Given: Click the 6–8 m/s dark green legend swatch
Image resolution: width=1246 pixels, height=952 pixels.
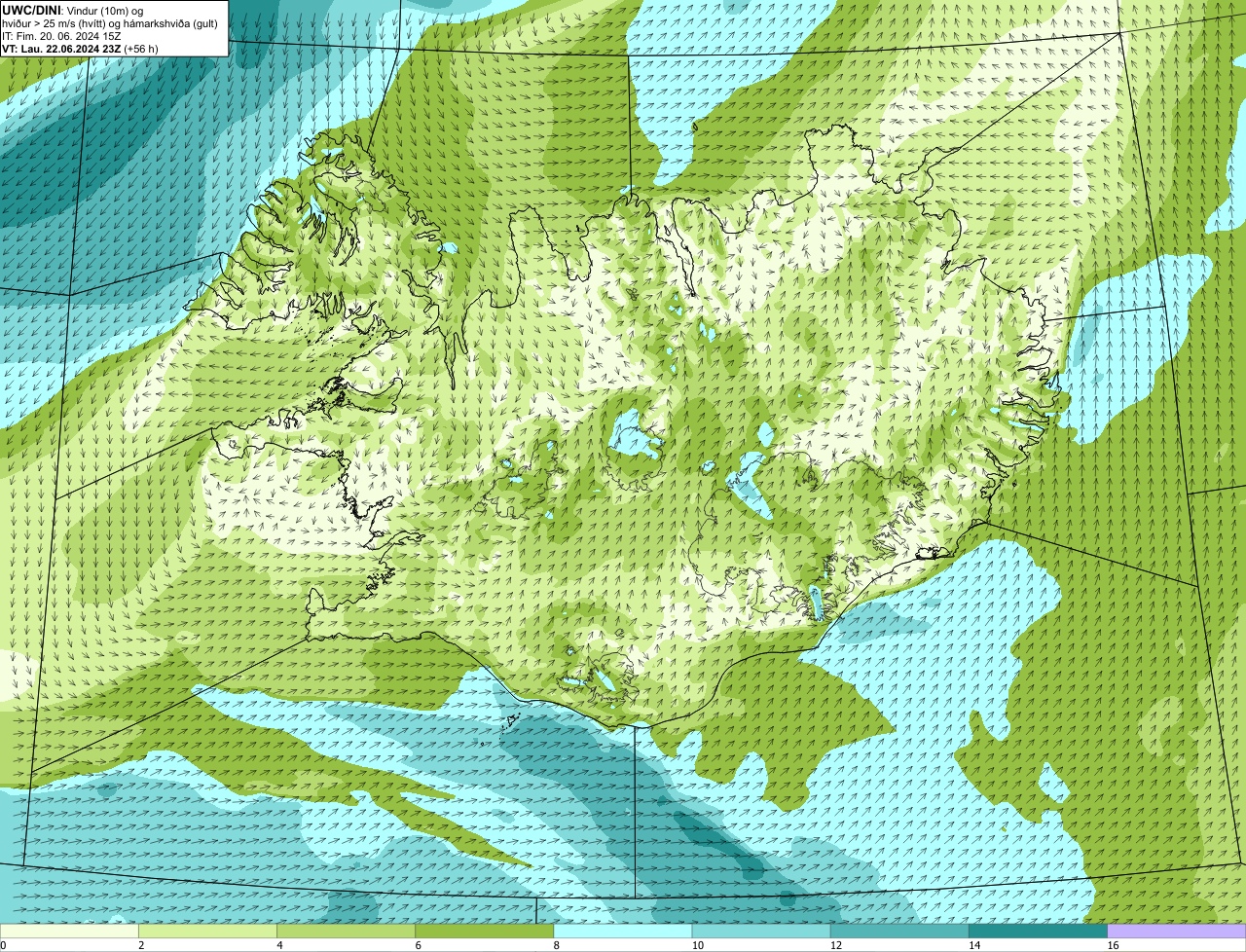Looking at the screenshot, I should pyautogui.click(x=485, y=931).
